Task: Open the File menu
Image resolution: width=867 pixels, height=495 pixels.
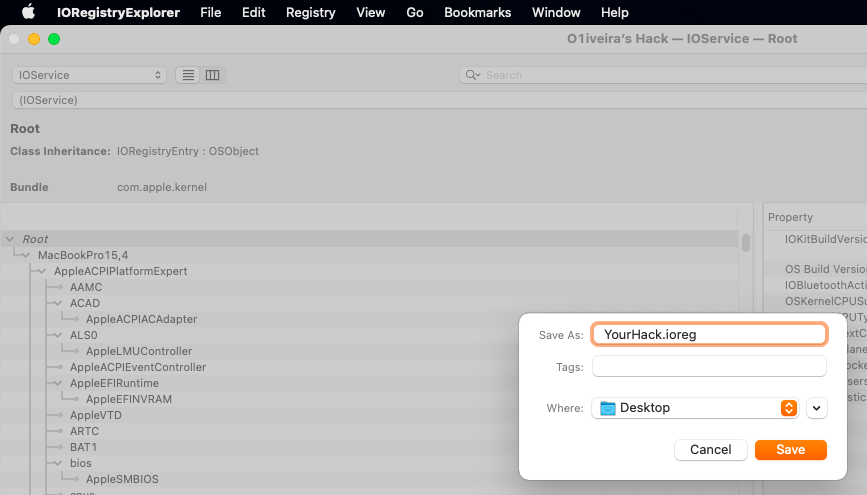Action: click(211, 12)
